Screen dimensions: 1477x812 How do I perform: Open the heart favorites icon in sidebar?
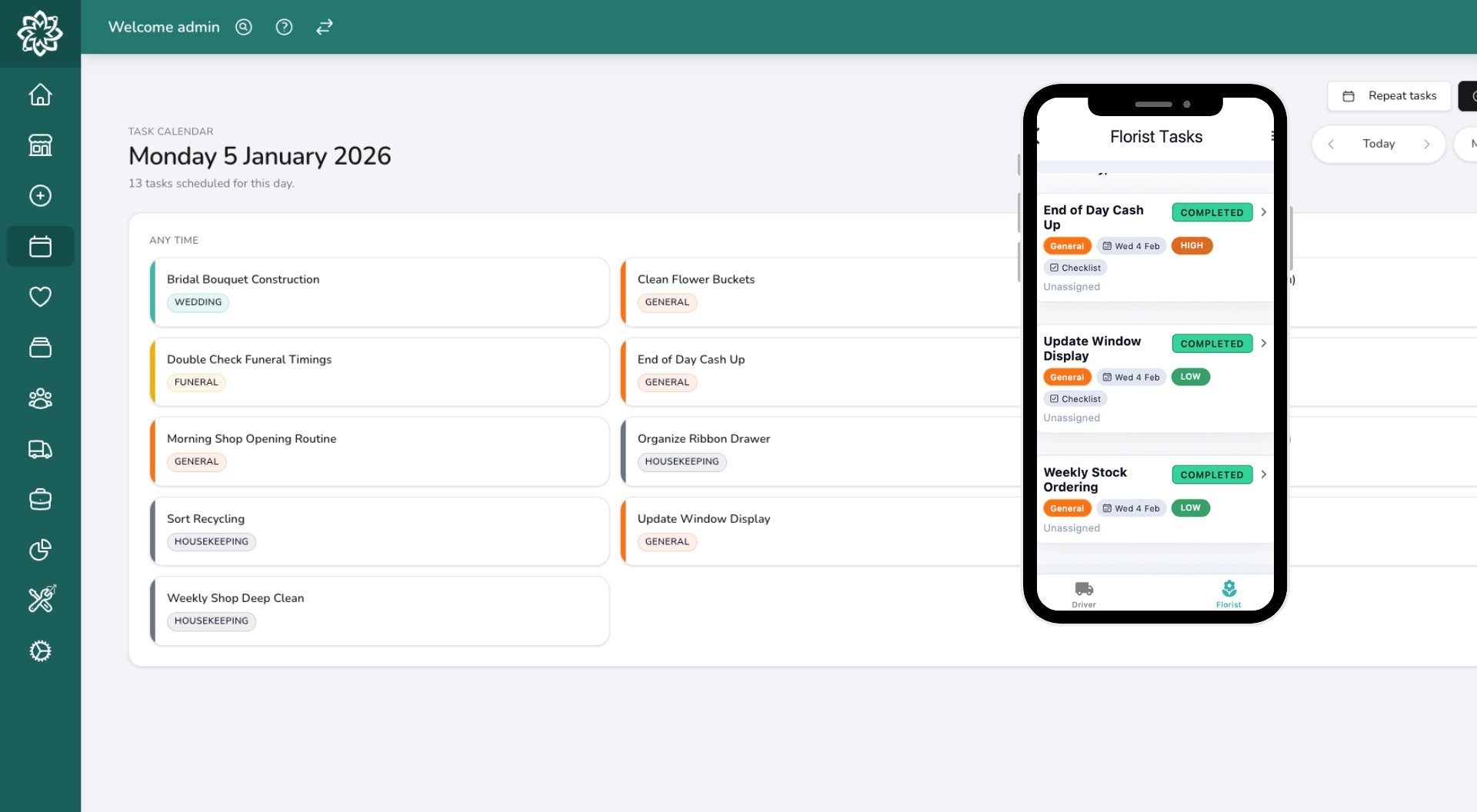pos(40,297)
